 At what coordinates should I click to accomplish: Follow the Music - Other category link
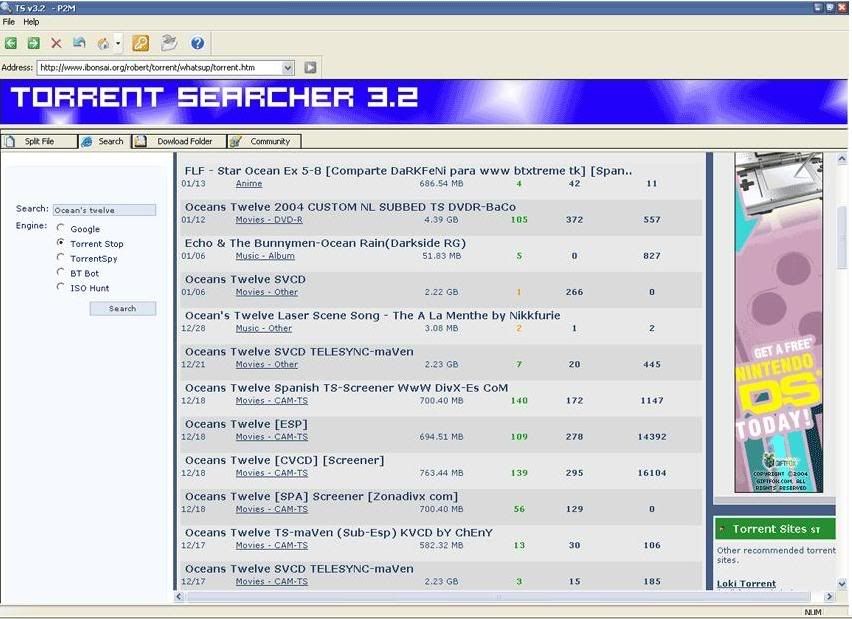(264, 328)
